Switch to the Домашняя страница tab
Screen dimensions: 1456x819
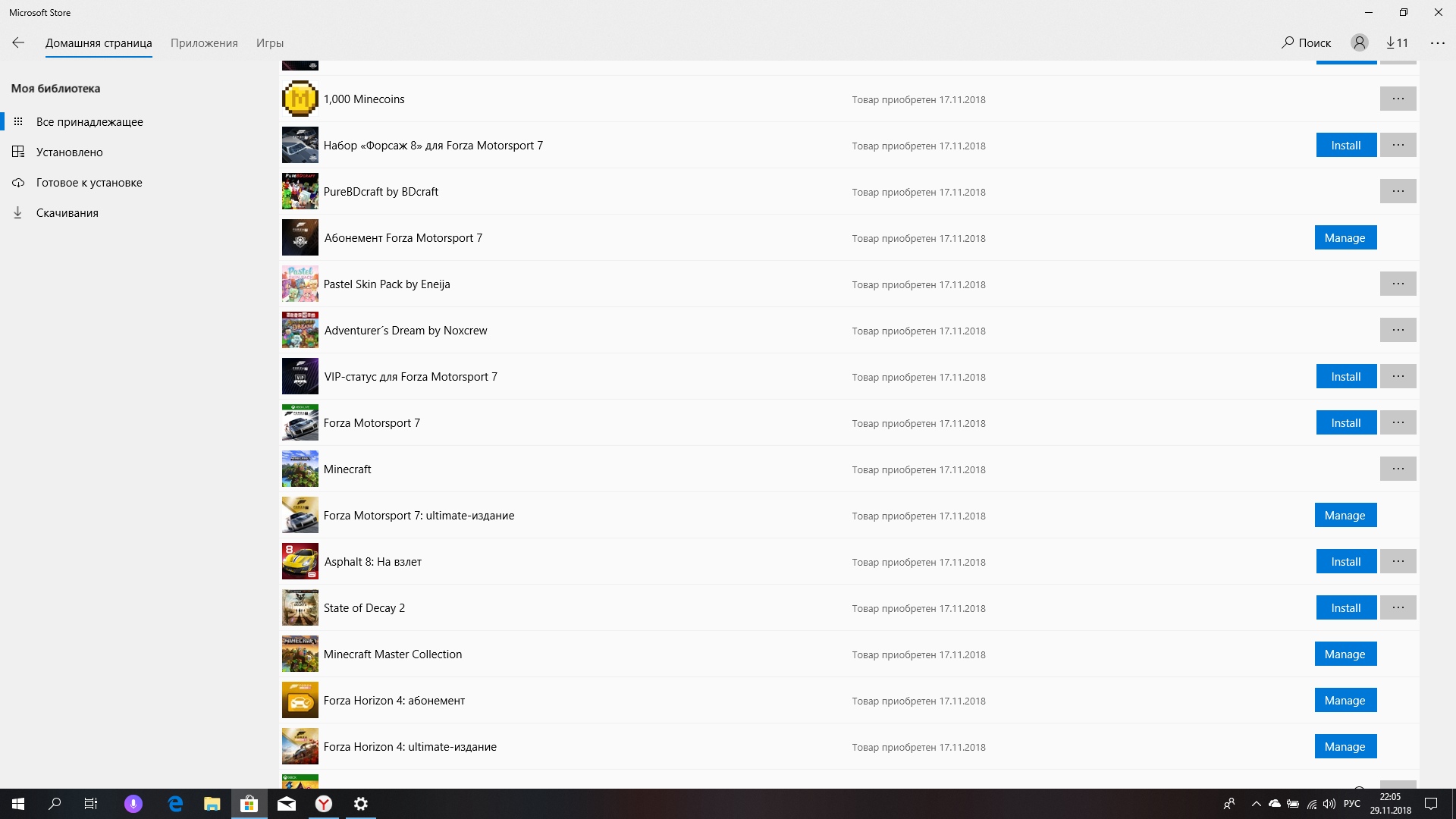point(99,43)
